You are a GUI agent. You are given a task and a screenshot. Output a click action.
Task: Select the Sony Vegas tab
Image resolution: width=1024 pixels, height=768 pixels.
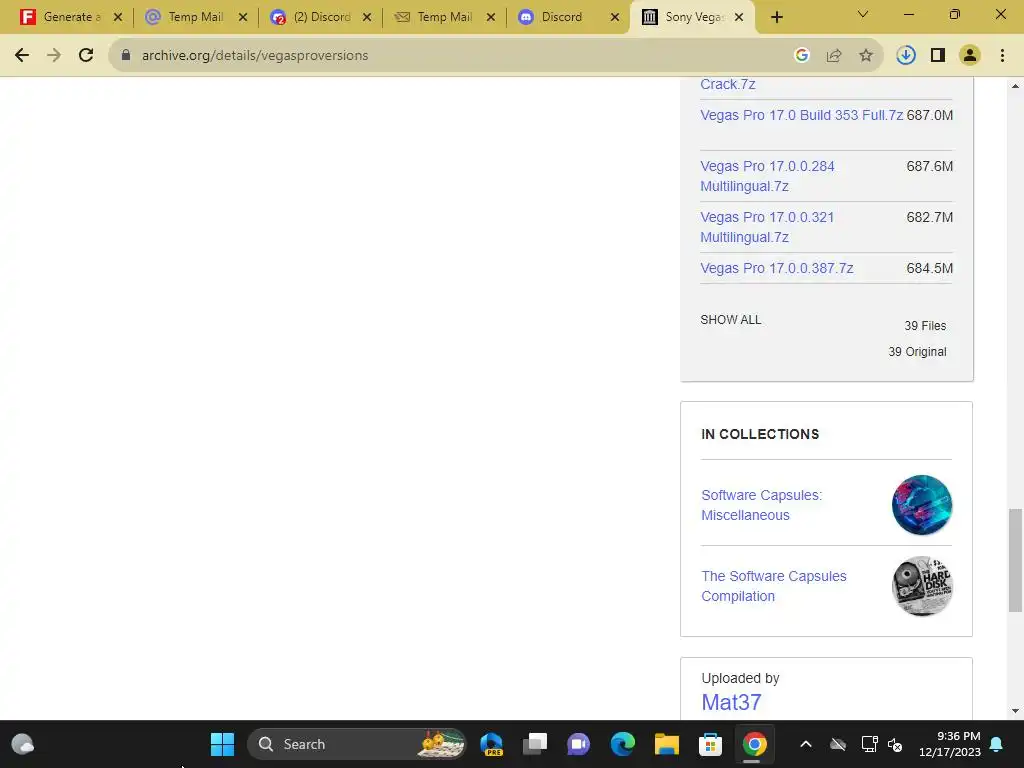[x=684, y=17]
